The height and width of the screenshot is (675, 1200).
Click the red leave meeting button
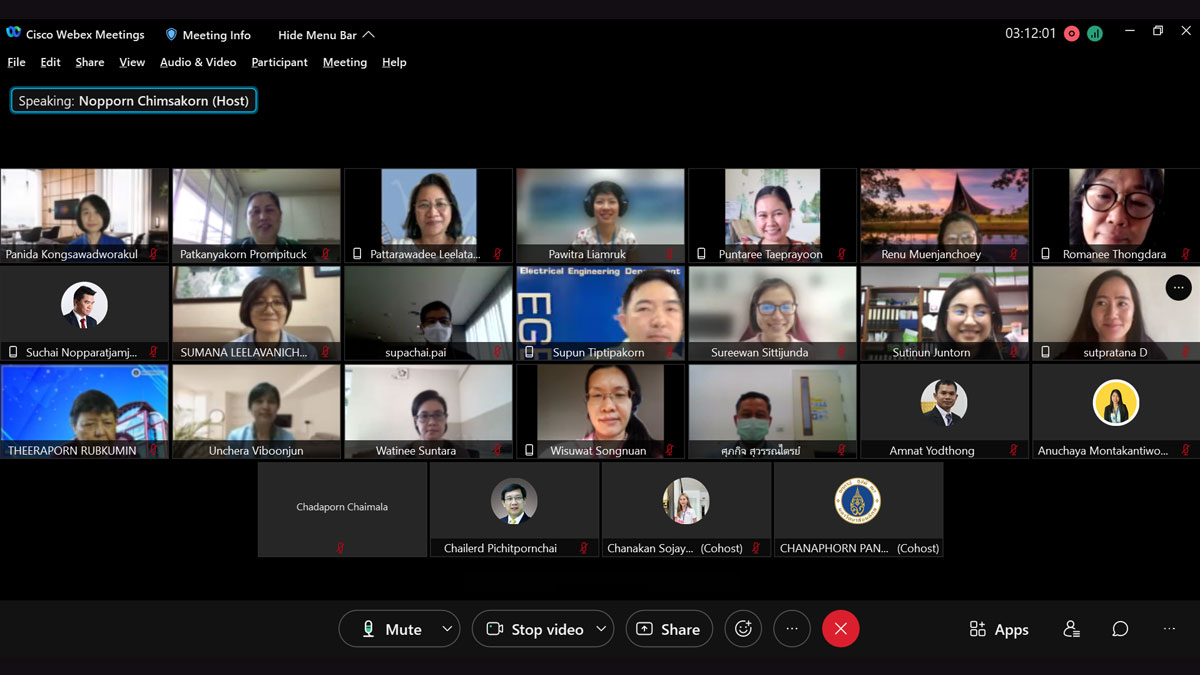(x=840, y=629)
